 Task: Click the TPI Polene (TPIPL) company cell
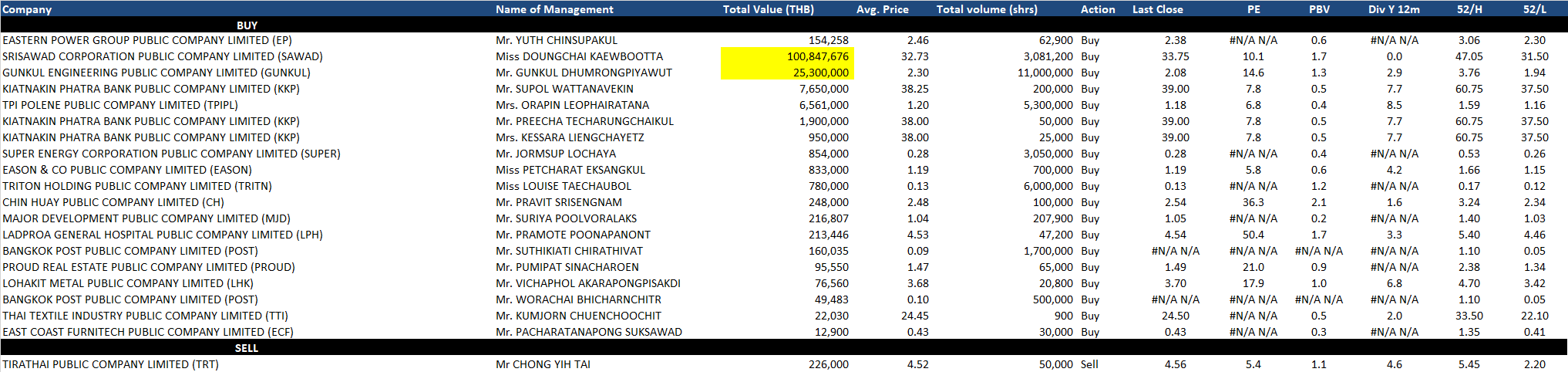[120, 105]
